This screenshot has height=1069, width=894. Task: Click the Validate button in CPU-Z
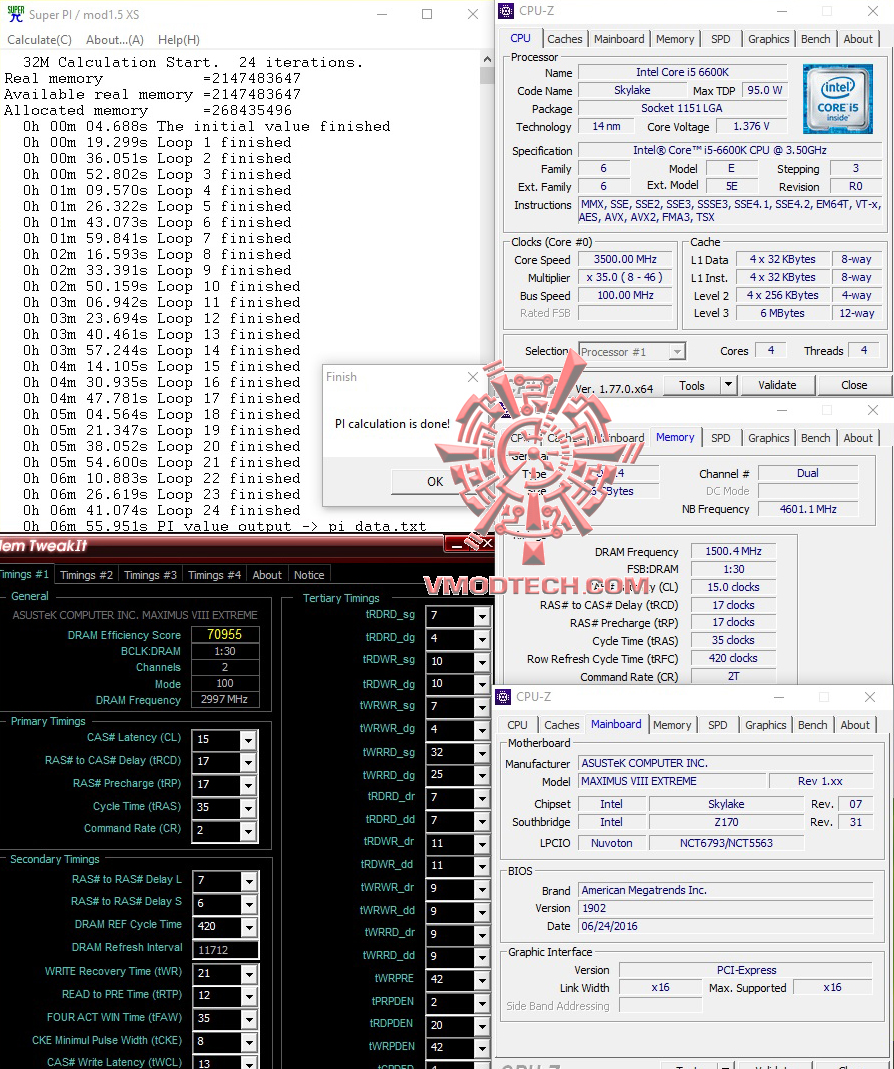(777, 385)
